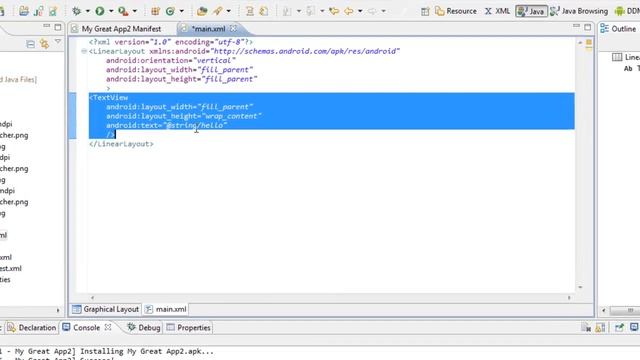Select the main.xml source bottom tab

pyautogui.click(x=166, y=309)
